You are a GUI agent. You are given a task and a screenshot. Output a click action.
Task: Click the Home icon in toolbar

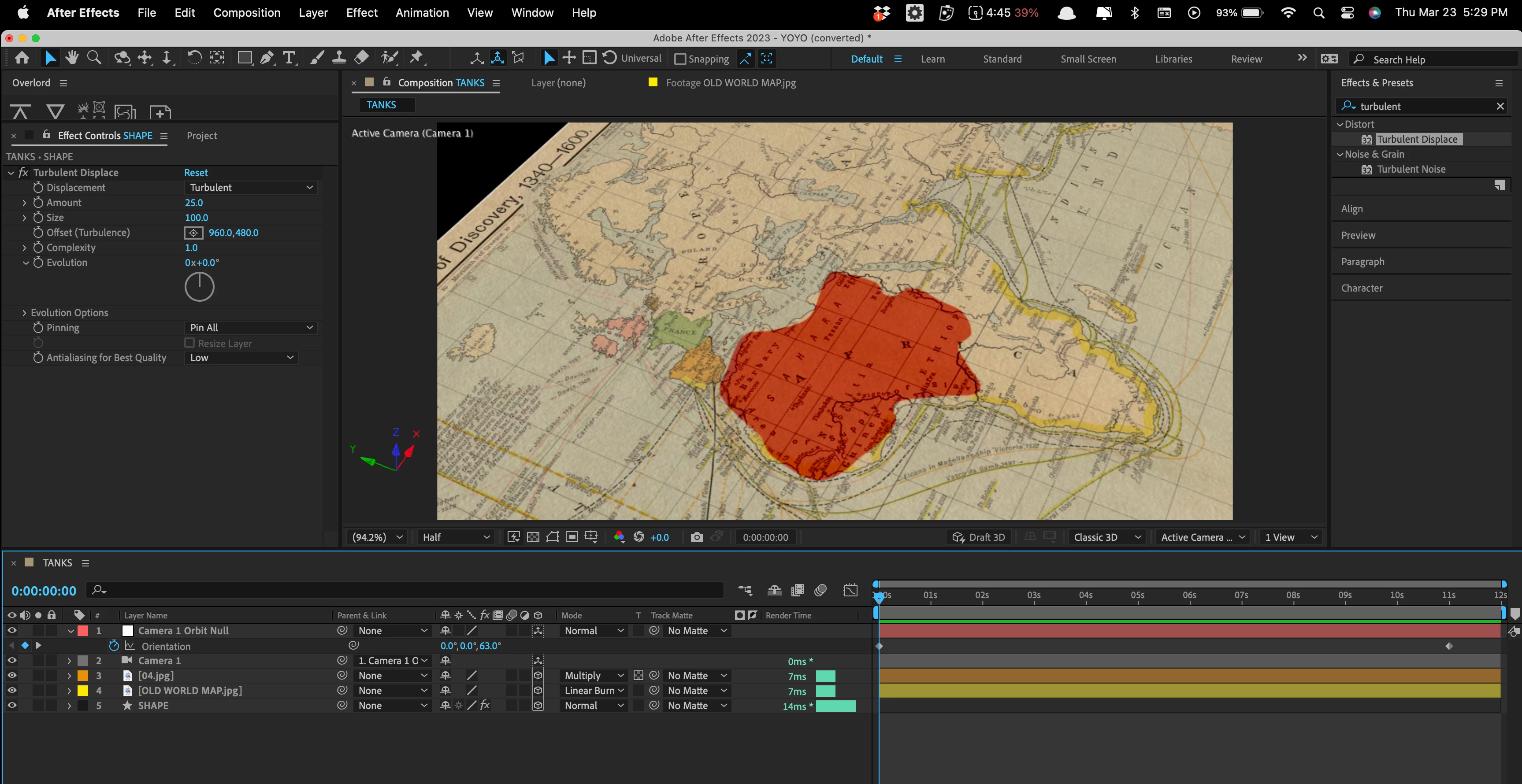click(22, 58)
